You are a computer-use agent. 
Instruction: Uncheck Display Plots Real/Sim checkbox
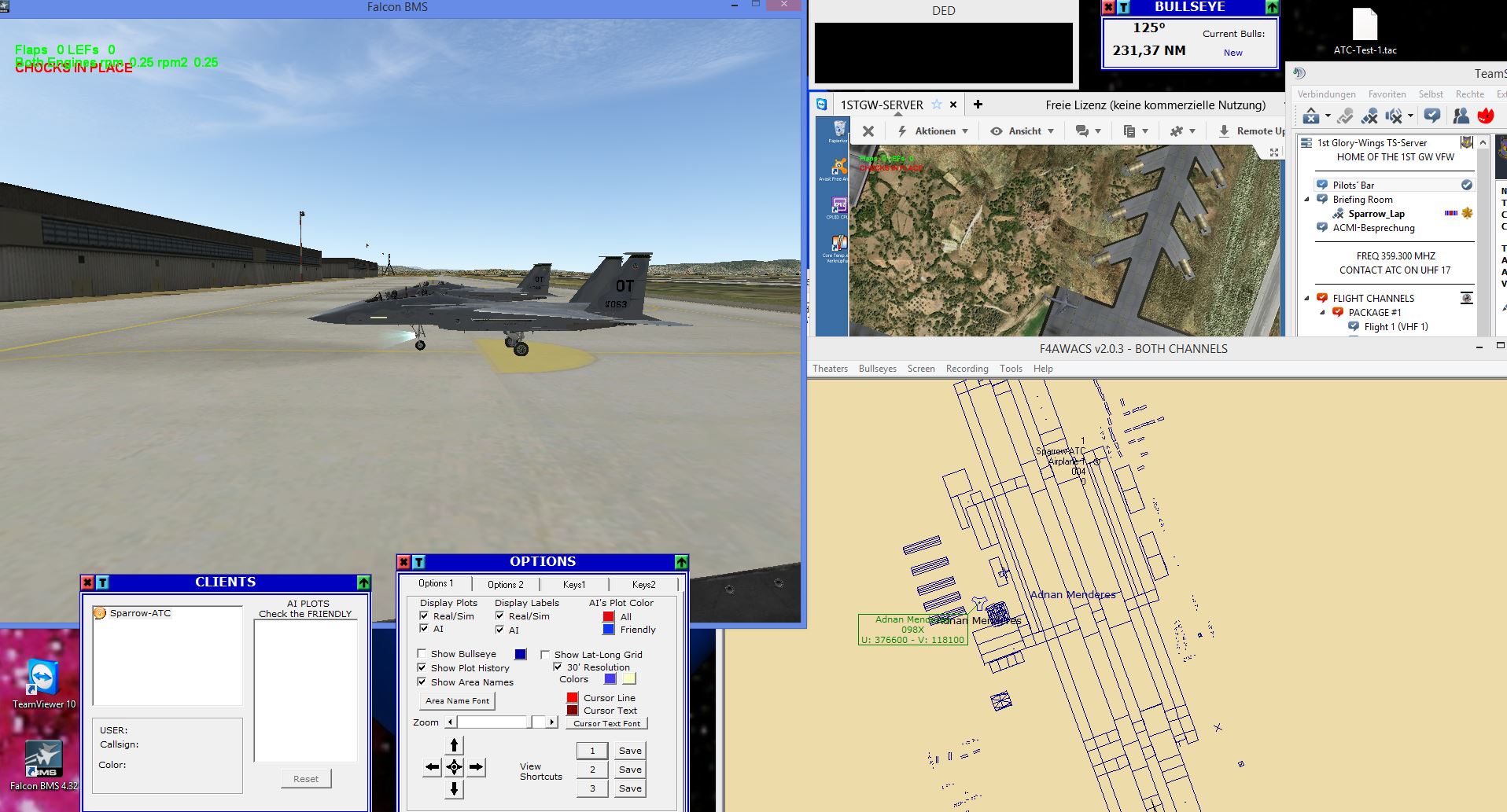point(424,615)
